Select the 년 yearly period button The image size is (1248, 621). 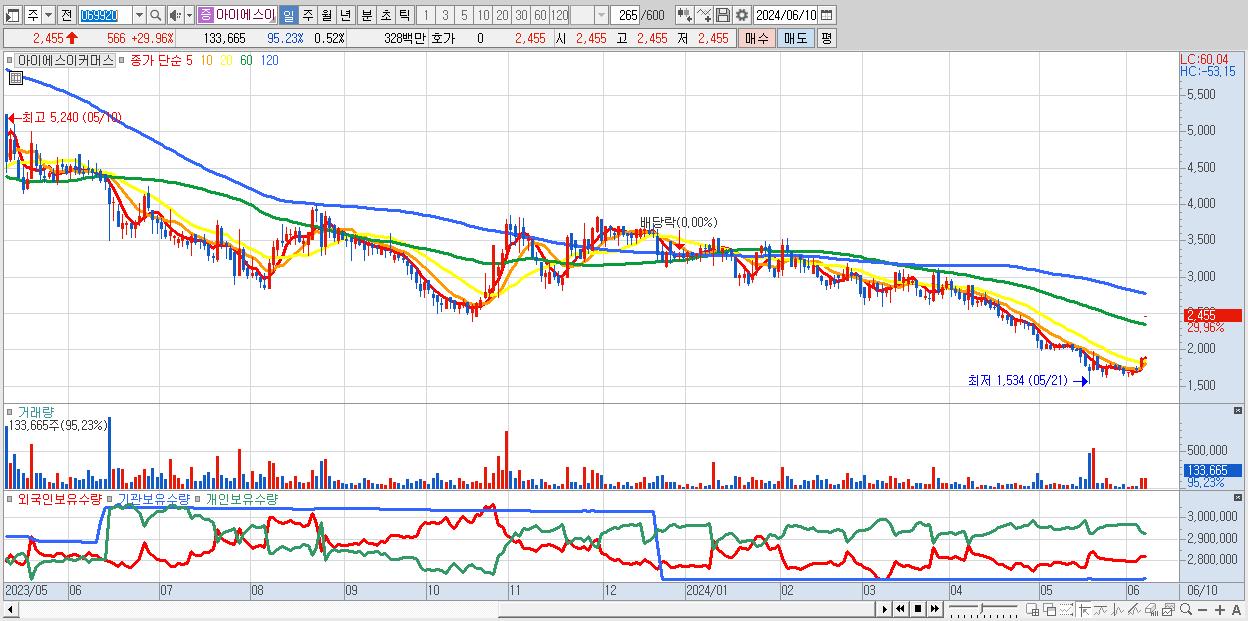pyautogui.click(x=345, y=15)
